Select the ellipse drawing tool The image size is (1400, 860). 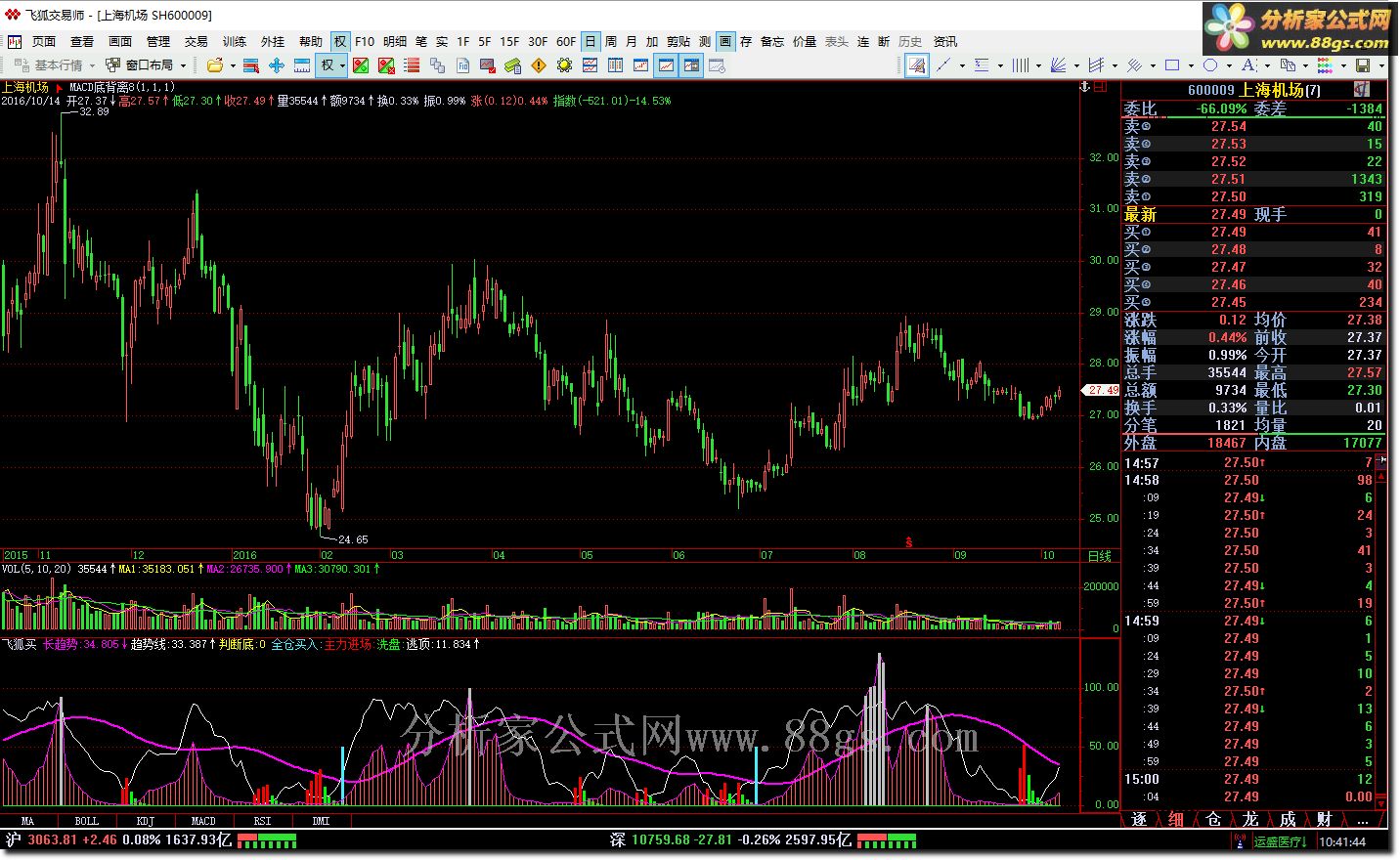point(1210,65)
